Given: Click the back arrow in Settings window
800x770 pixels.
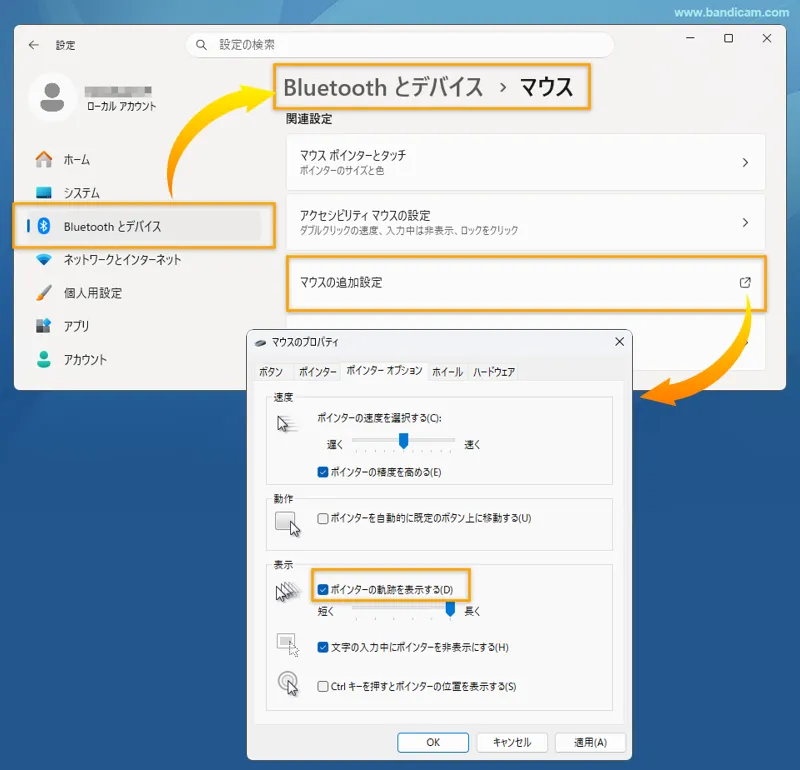Looking at the screenshot, I should pyautogui.click(x=34, y=45).
